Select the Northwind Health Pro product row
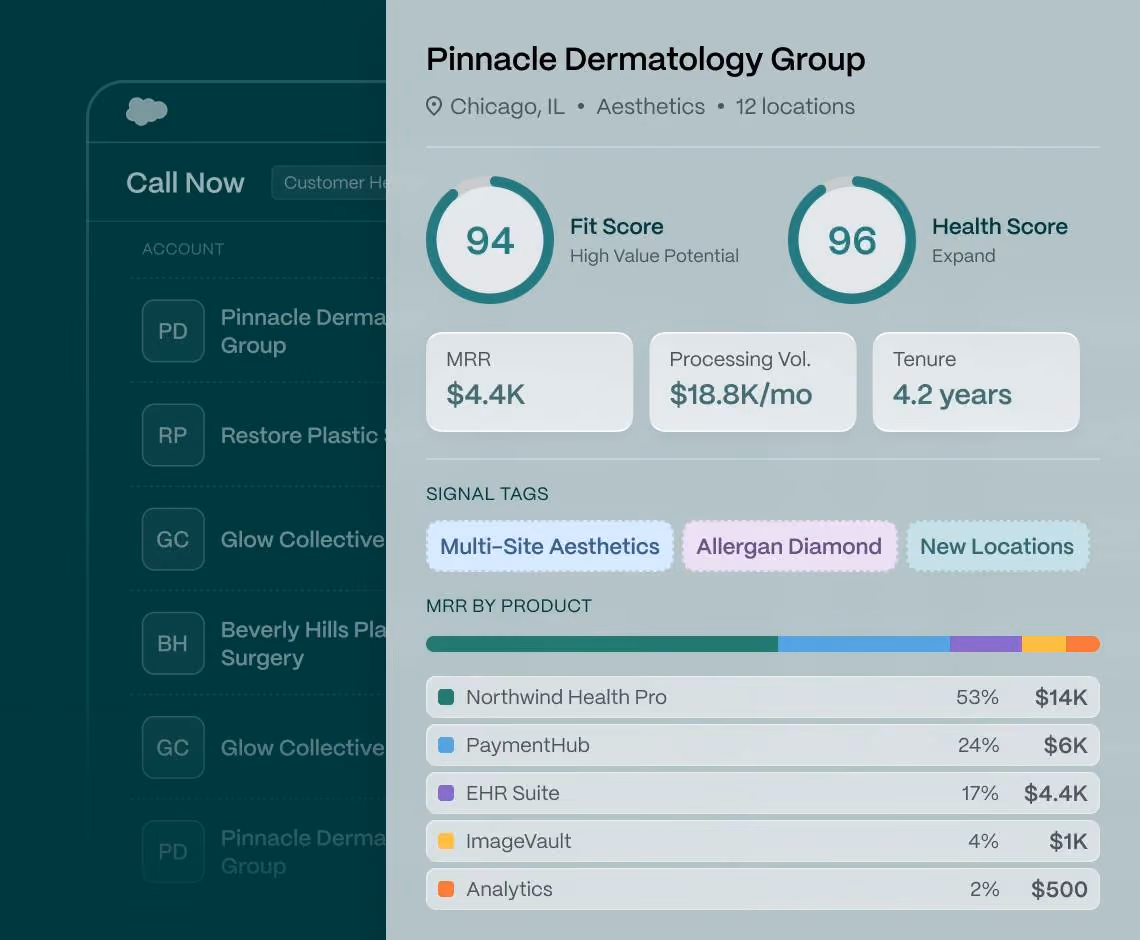The image size is (1140, 940). [x=763, y=697]
